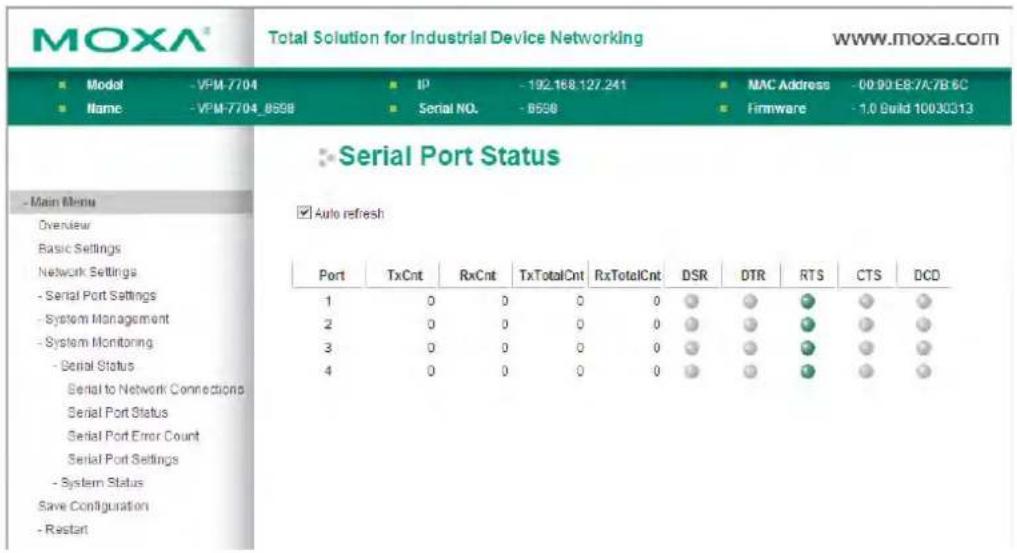Open Network Settings from the menu
Image resolution: width=1017 pixels, height=553 pixels.
(87, 272)
